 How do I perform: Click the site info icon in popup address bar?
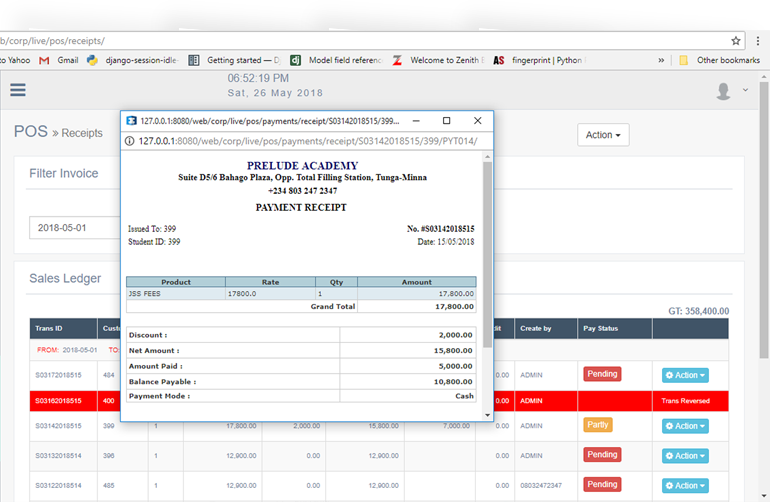pyautogui.click(x=131, y=141)
